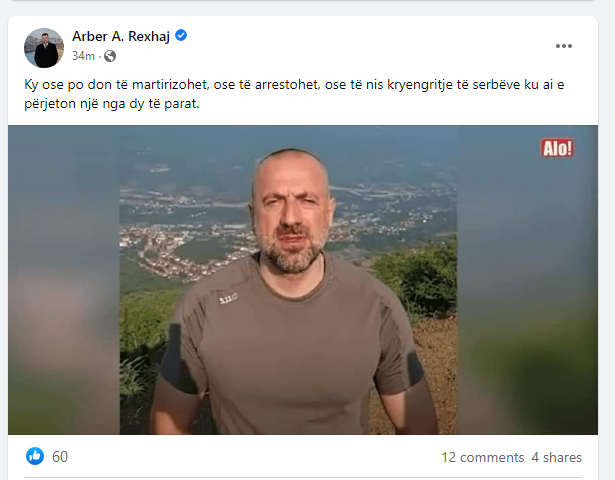615x480 pixels.
Task: View the 60 reactions count
Action: coord(60,457)
